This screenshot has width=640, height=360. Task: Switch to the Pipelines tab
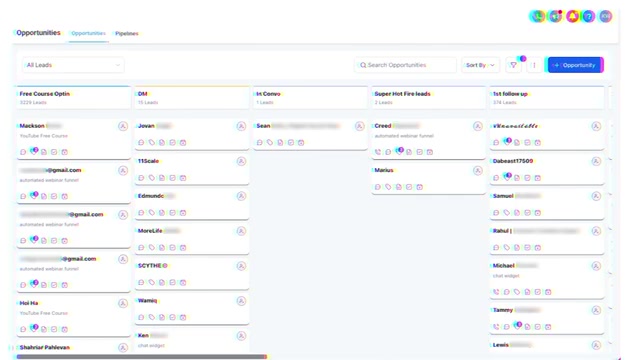click(x=127, y=33)
